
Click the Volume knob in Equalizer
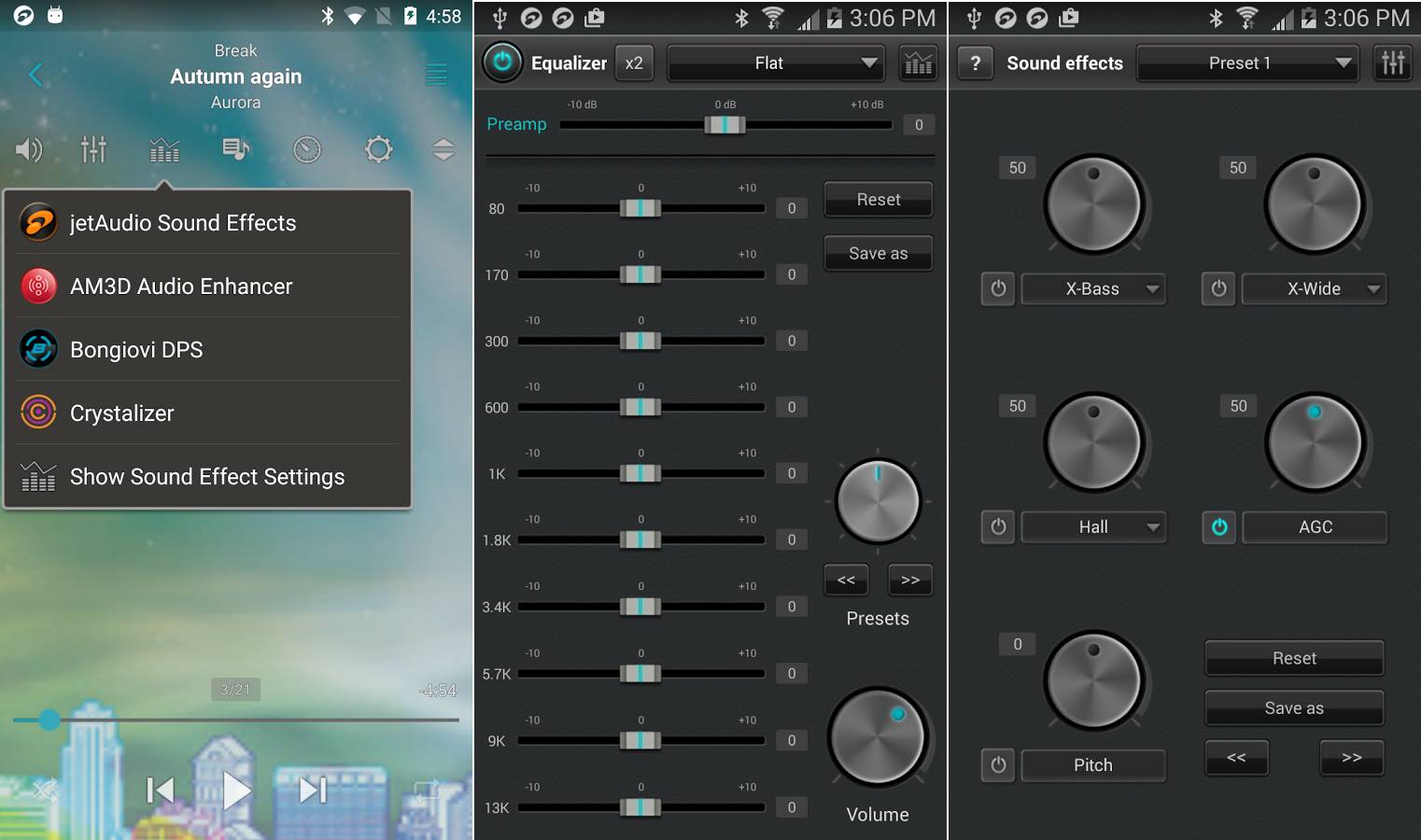pos(878,737)
